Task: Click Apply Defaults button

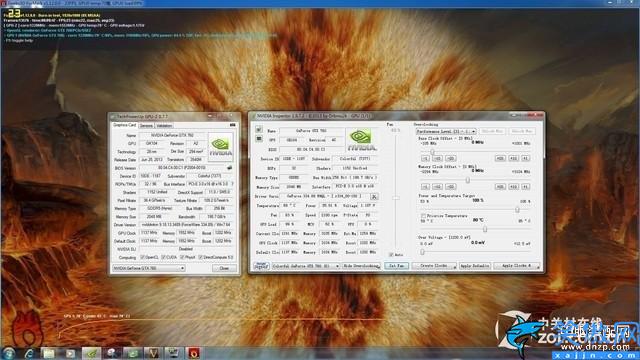Action: [475, 266]
